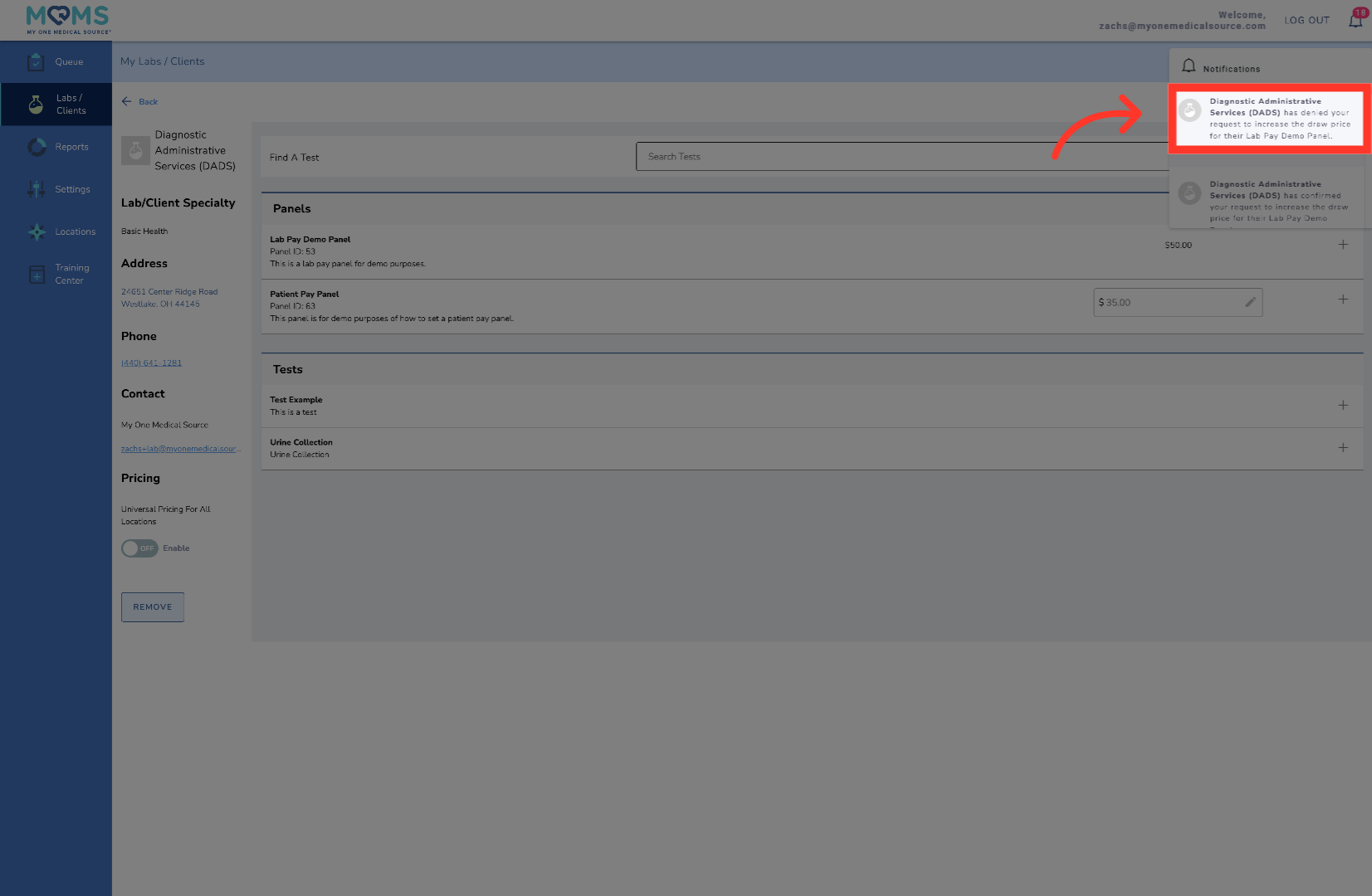Screen dimensions: 1372x896
Task: Click the MOMS logo
Action: point(66,19)
